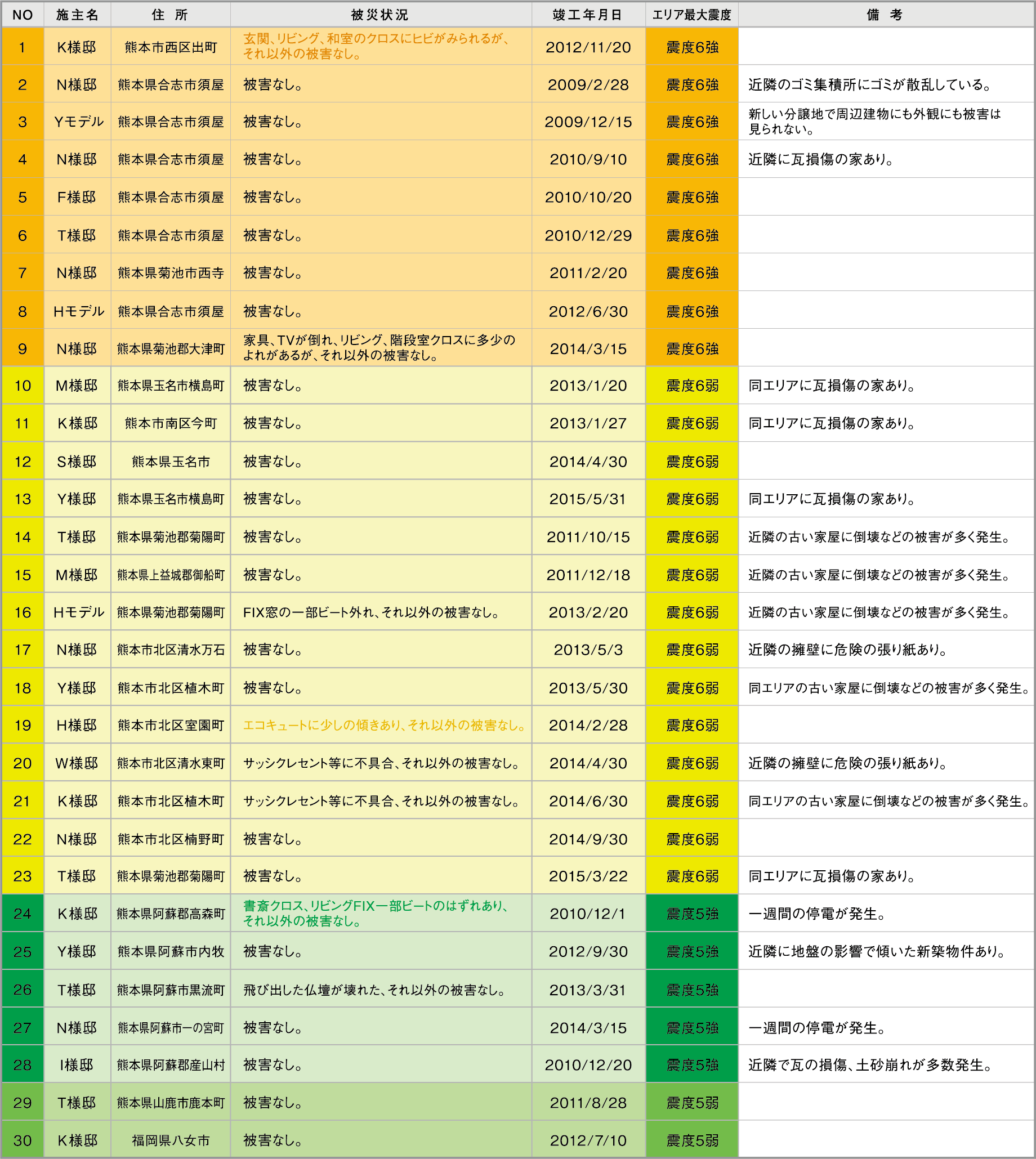Select address 熊本県山鹿市鹿本町
This screenshot has width=1036, height=1159.
[x=171, y=1103]
